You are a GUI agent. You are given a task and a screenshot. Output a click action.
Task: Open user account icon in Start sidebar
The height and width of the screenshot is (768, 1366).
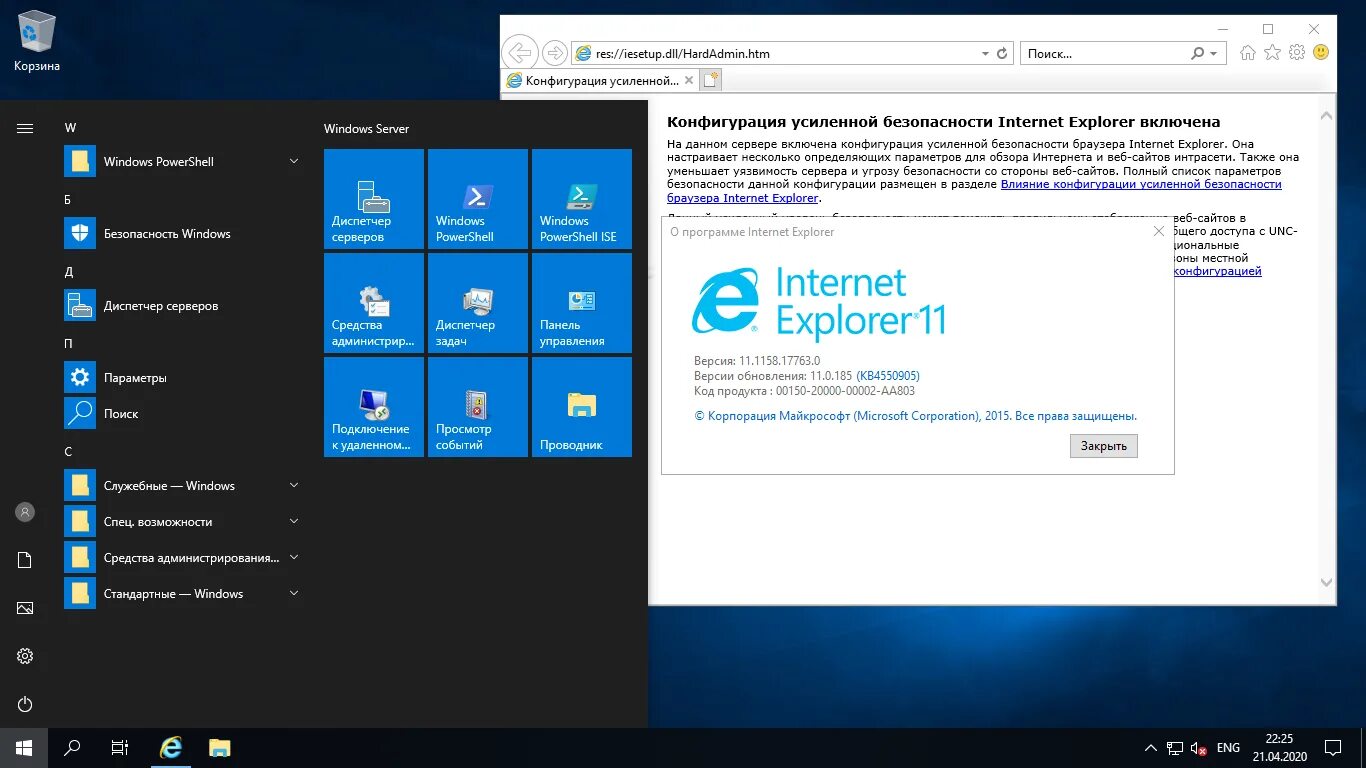25,512
